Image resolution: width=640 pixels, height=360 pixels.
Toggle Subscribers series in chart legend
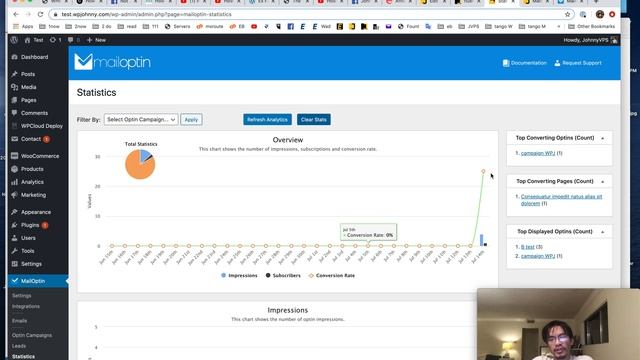coord(283,276)
